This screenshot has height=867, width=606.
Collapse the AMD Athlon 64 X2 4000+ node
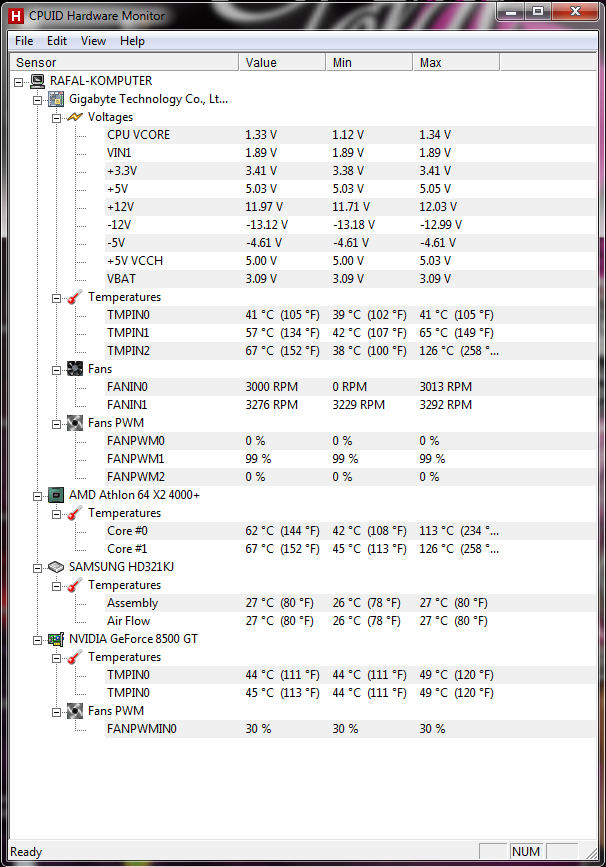tap(38, 496)
